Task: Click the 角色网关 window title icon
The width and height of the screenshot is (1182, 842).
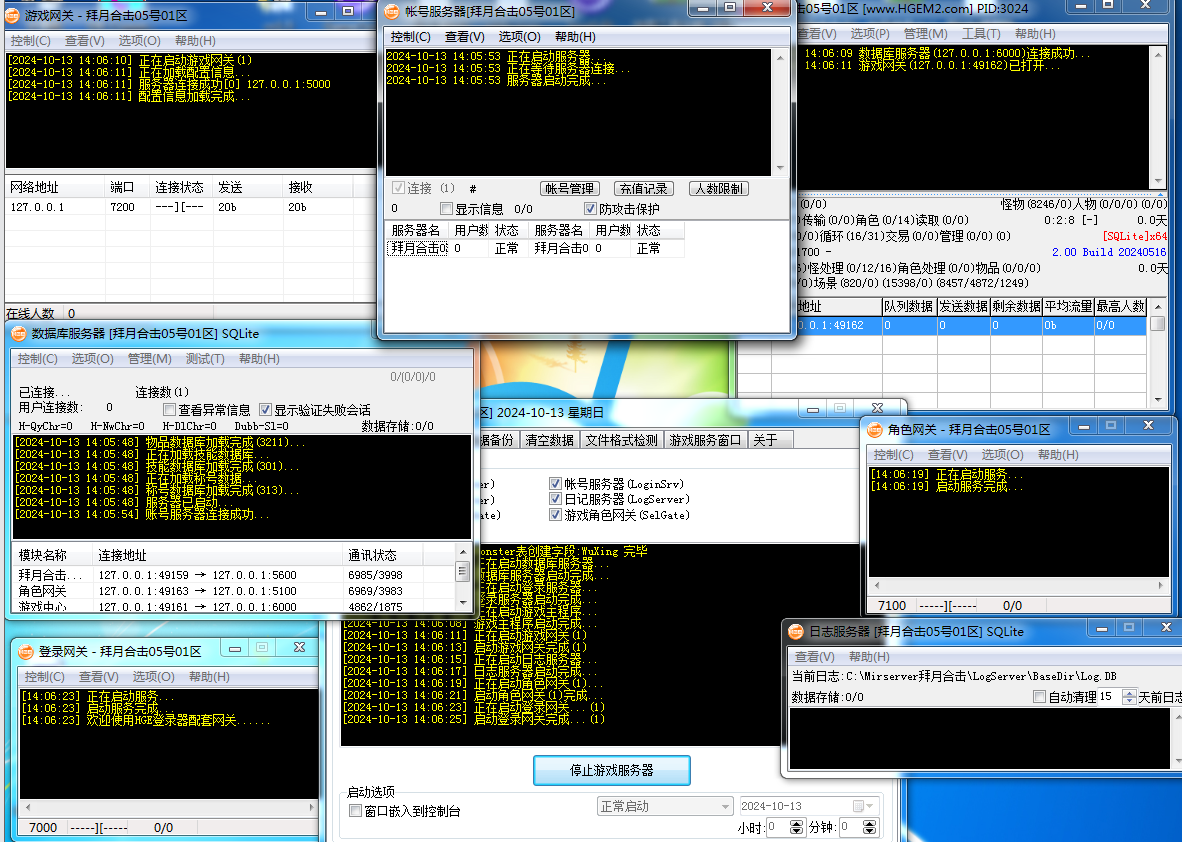Action: pyautogui.click(x=875, y=429)
